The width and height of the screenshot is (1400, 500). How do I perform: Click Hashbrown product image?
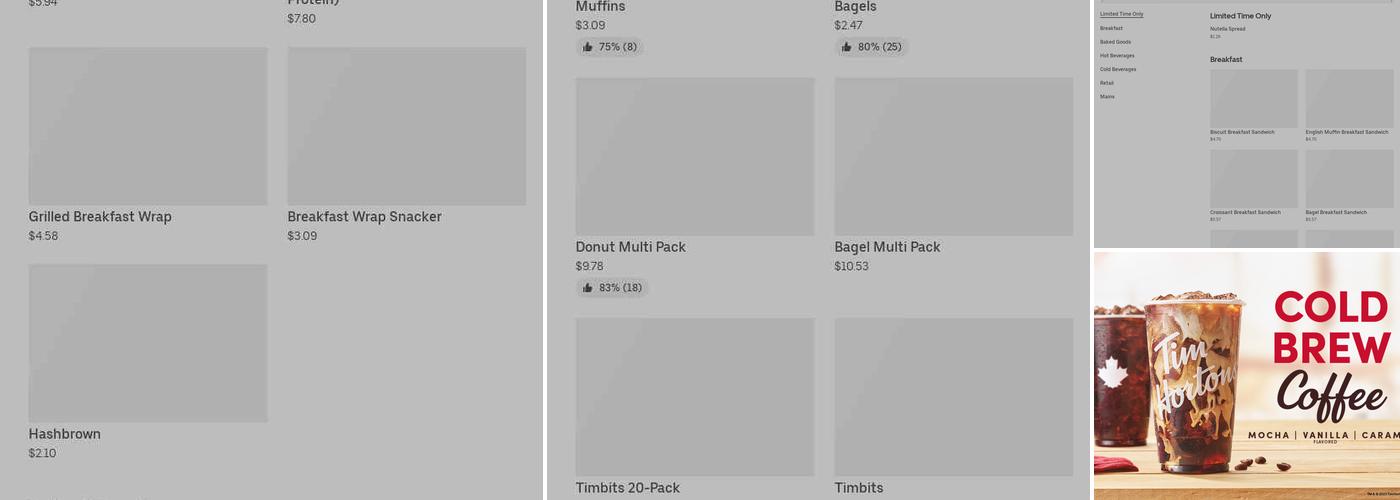(148, 343)
